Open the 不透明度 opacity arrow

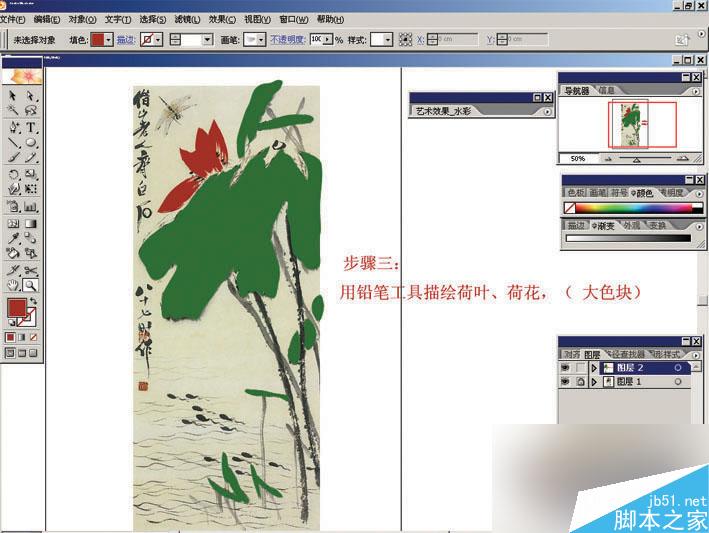[327, 40]
